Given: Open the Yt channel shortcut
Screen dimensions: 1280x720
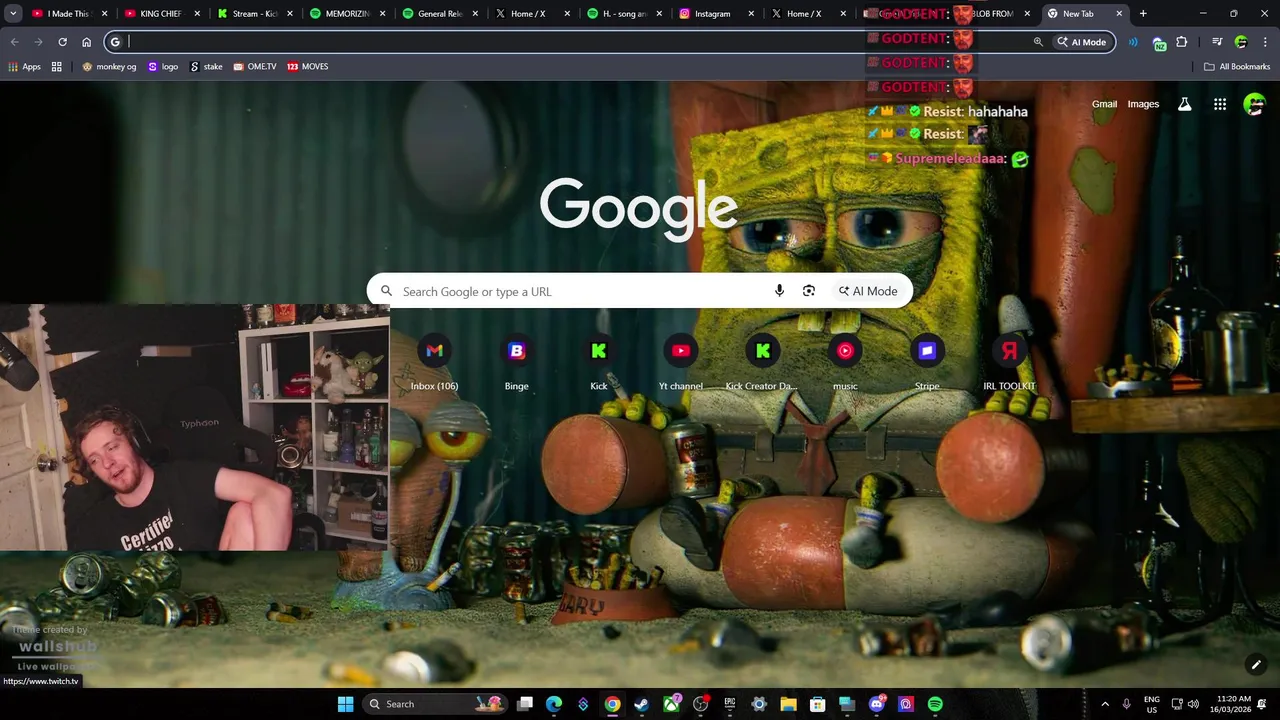Looking at the screenshot, I should (x=681, y=362).
